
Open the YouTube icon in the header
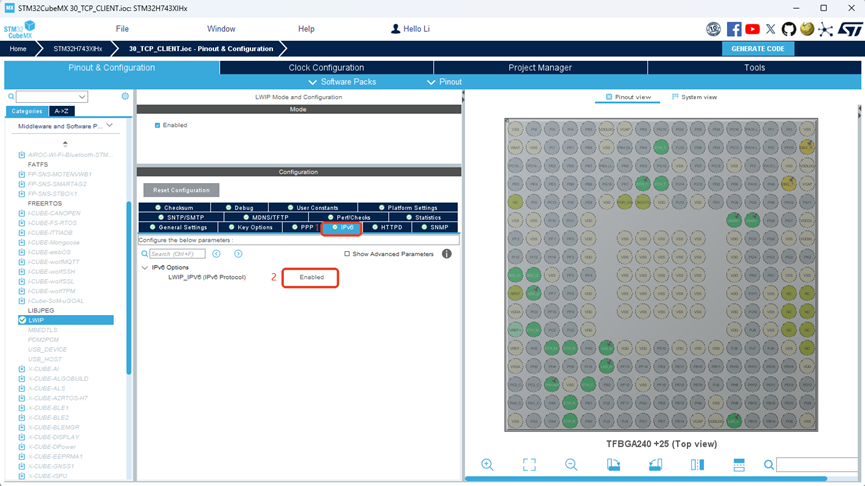752,29
